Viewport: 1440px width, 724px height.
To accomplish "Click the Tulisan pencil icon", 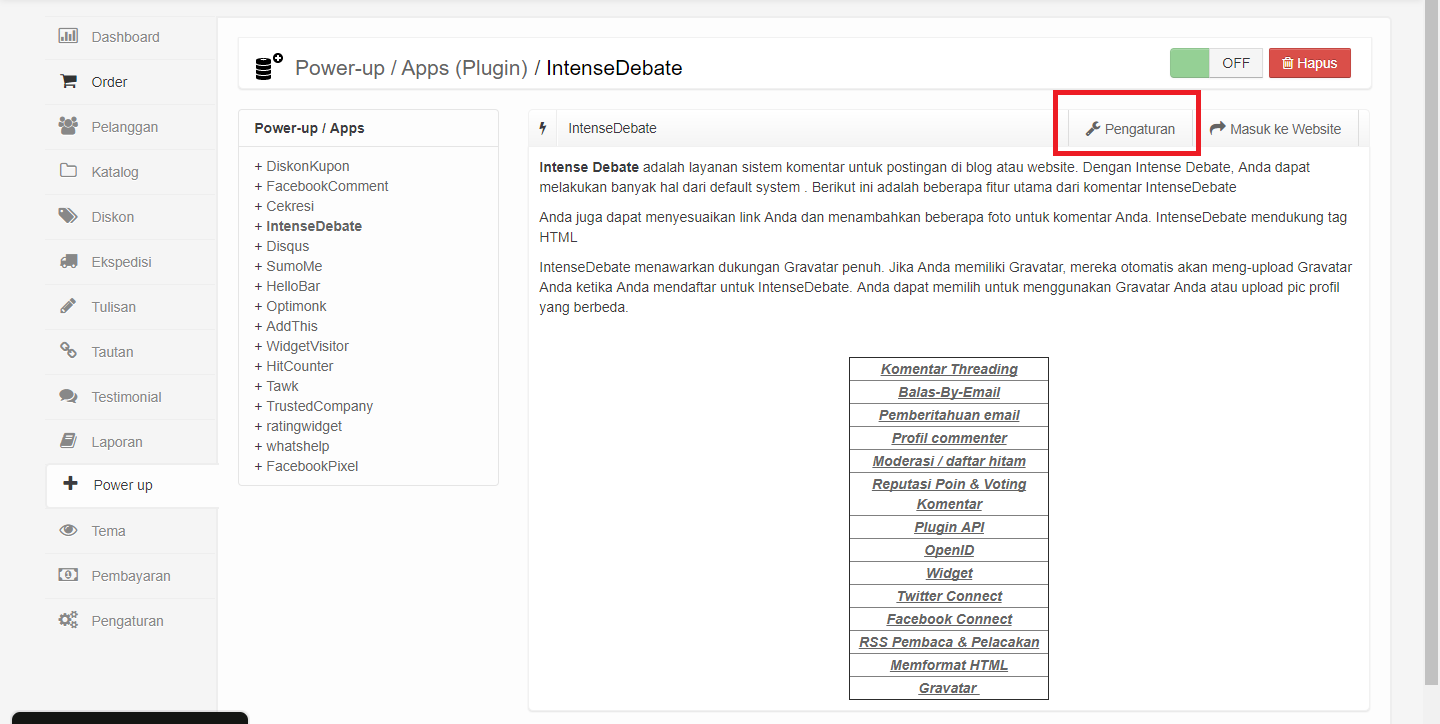I will point(68,306).
